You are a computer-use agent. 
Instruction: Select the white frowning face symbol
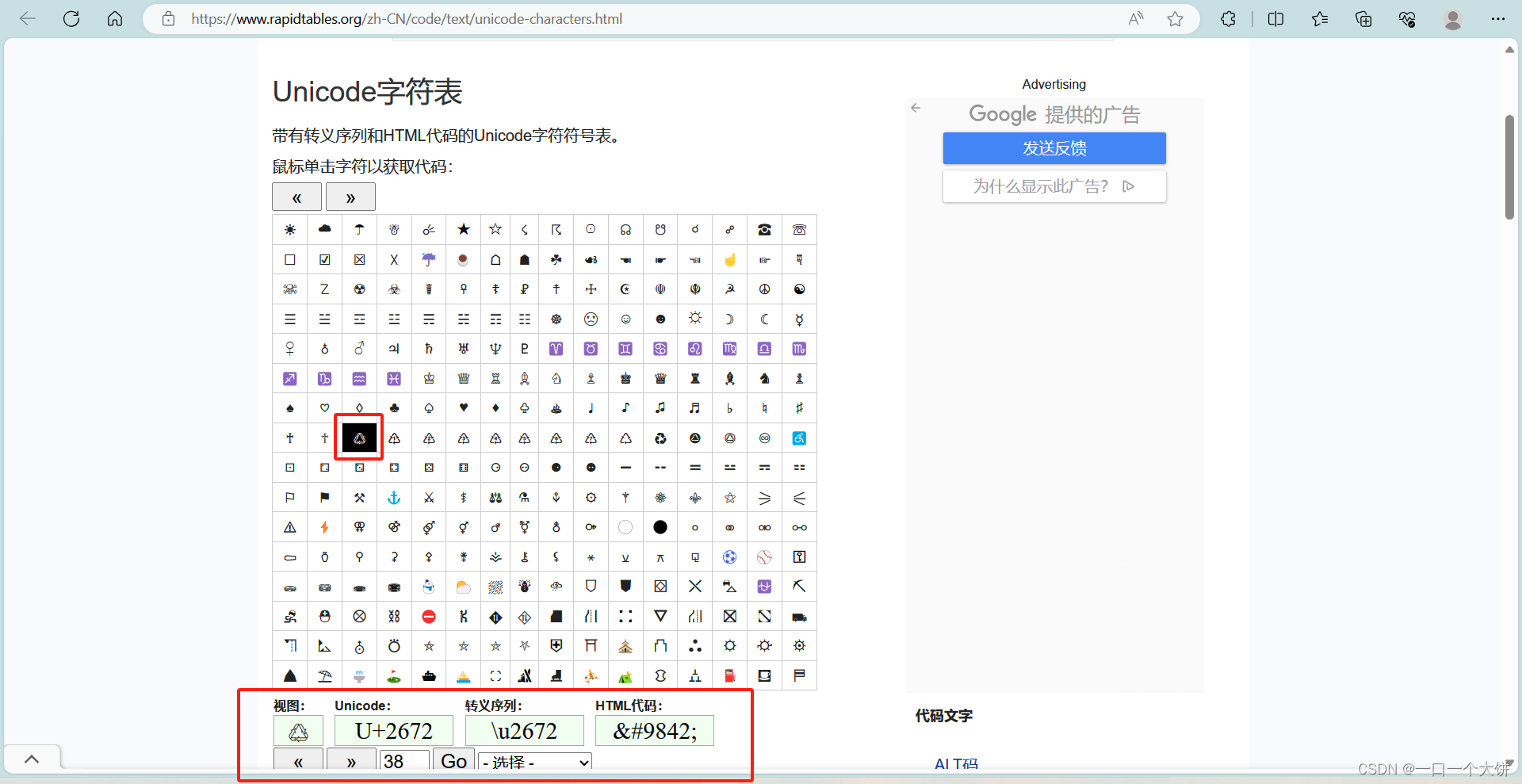[x=591, y=319]
